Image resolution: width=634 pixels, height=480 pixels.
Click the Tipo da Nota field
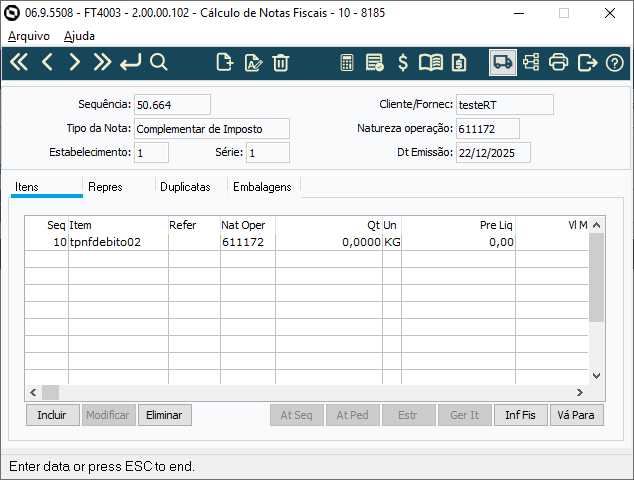[212, 129]
